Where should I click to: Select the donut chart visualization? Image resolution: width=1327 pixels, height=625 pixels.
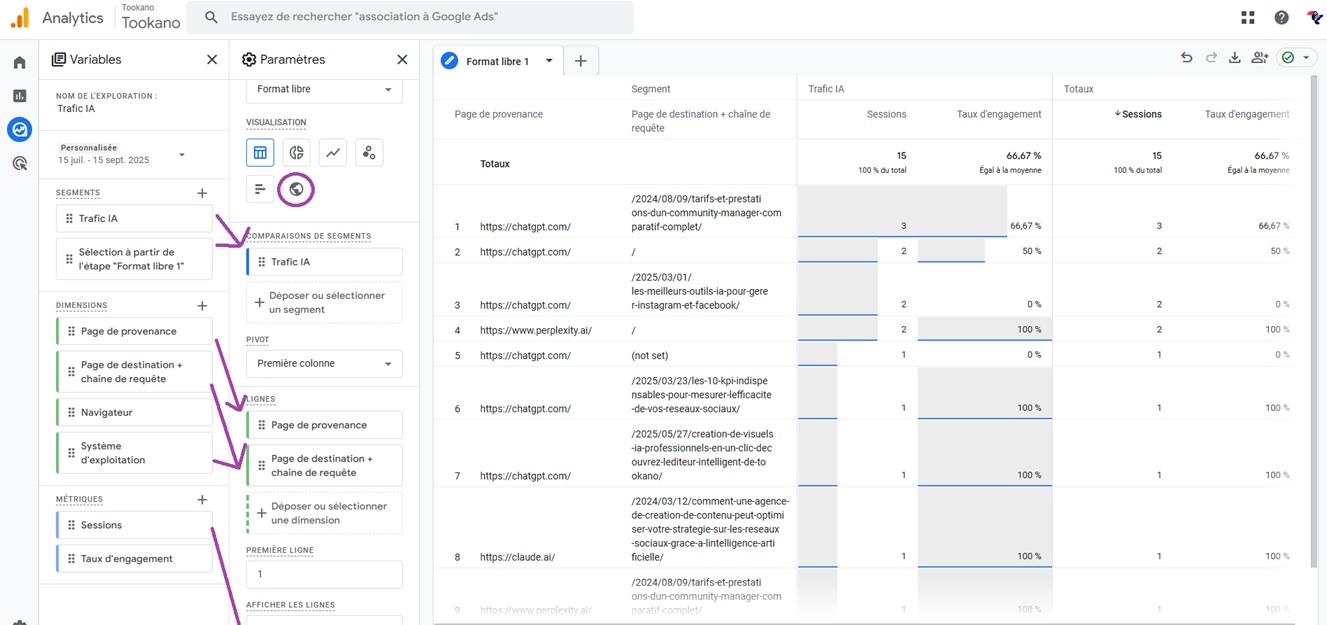click(x=296, y=153)
